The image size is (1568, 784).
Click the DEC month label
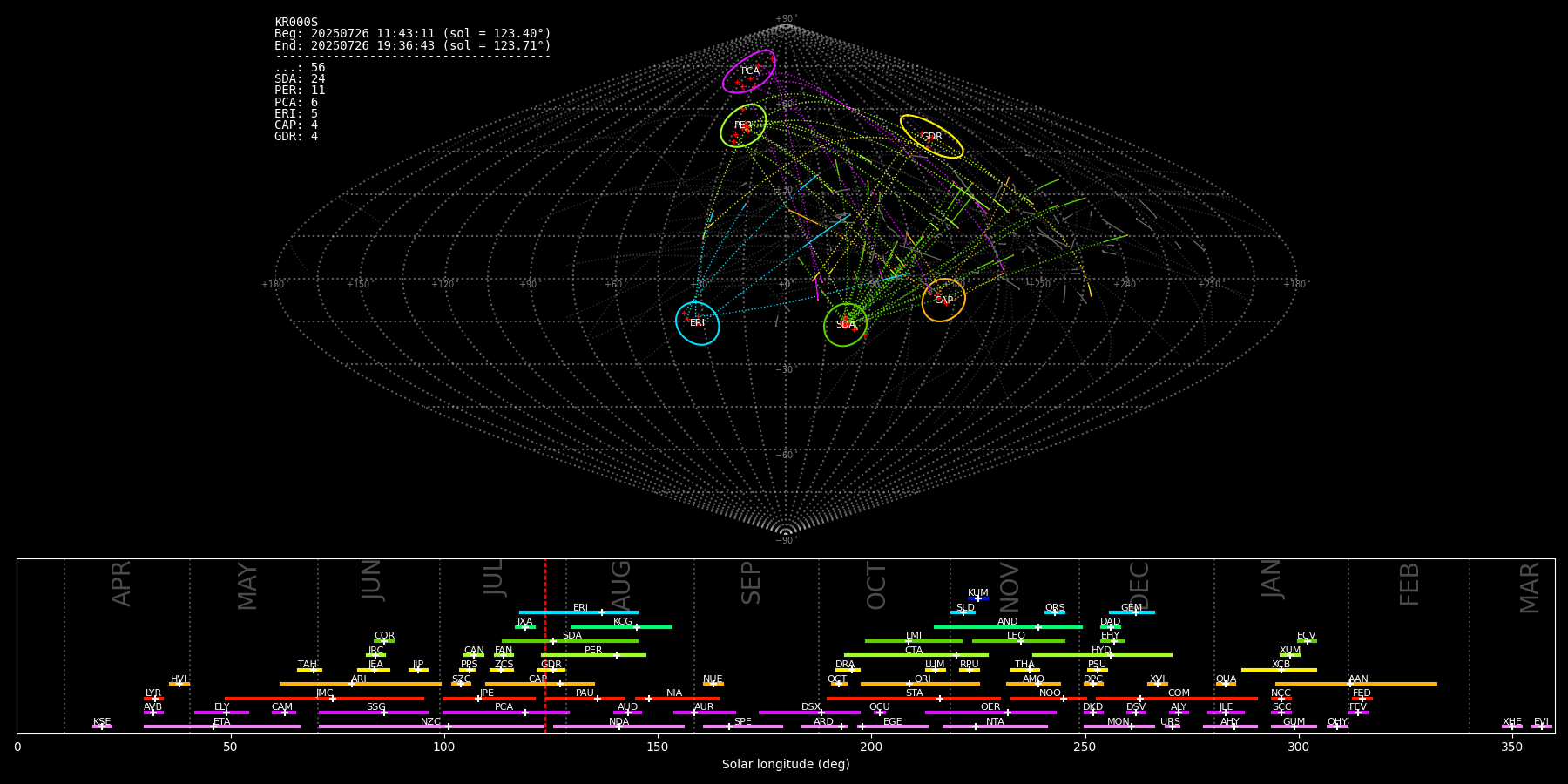tap(1139, 585)
